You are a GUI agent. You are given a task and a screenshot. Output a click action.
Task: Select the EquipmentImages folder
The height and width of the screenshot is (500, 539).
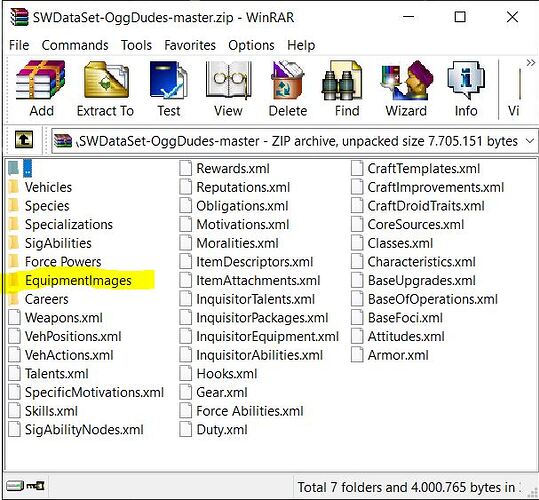click(x=70, y=280)
